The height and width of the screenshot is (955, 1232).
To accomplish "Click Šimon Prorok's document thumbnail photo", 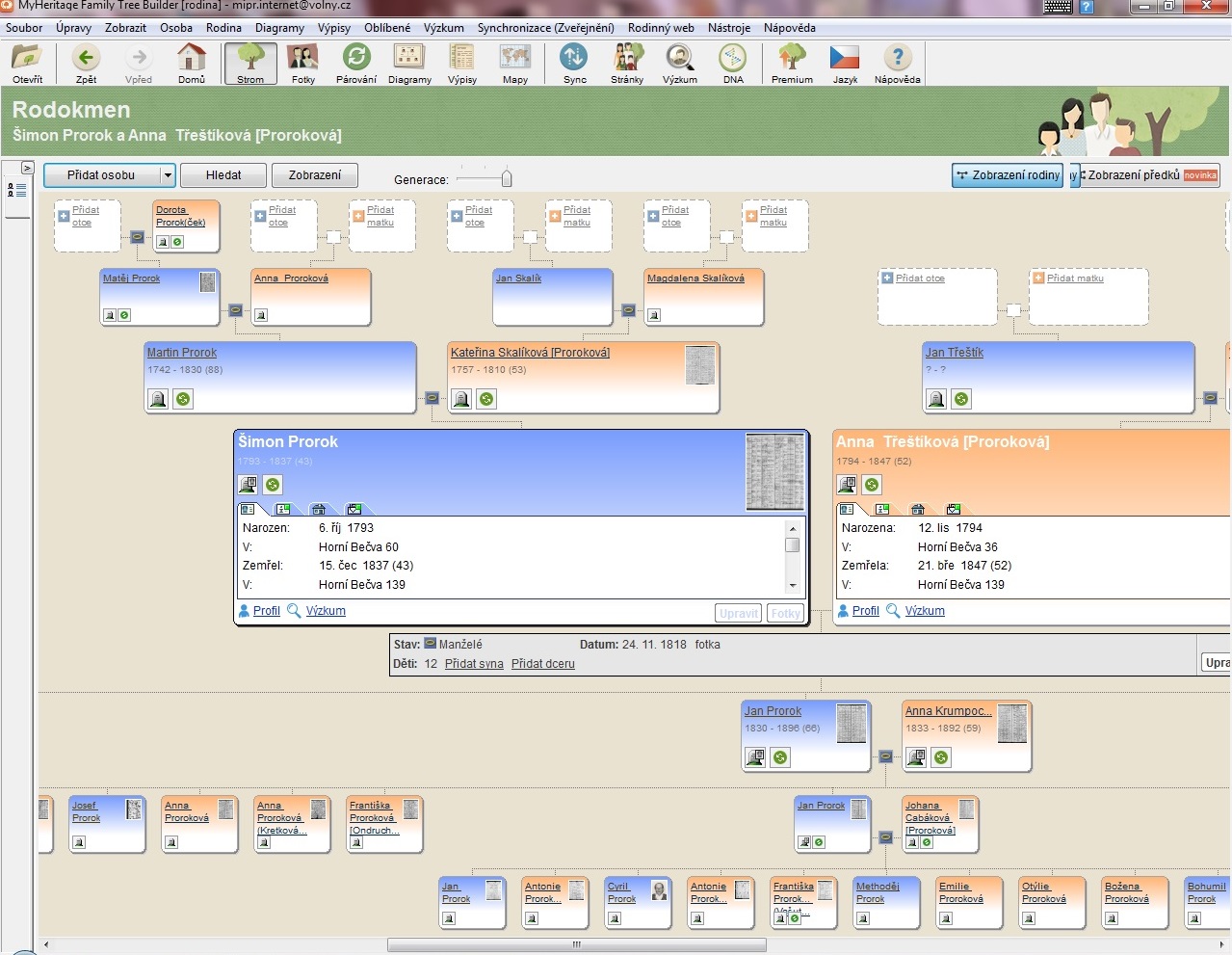I will coord(774,471).
